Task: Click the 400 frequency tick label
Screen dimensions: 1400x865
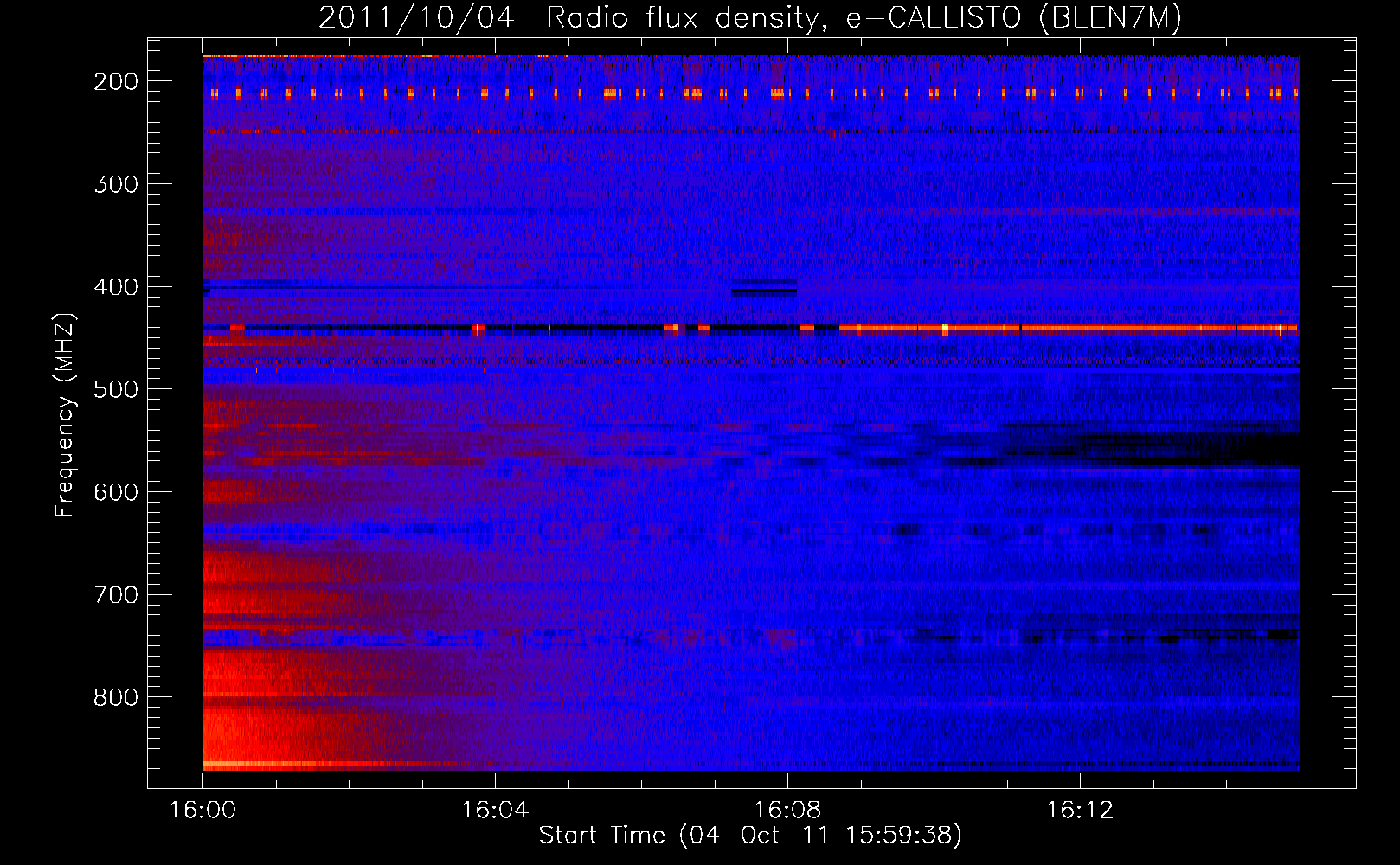Action: (x=116, y=287)
